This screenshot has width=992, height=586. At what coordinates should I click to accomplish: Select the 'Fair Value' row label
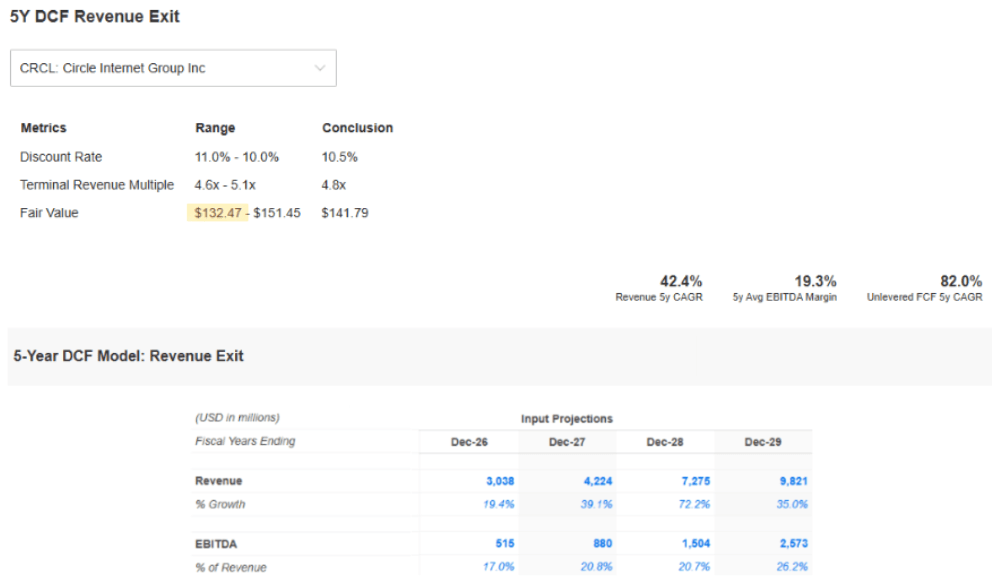(x=49, y=213)
